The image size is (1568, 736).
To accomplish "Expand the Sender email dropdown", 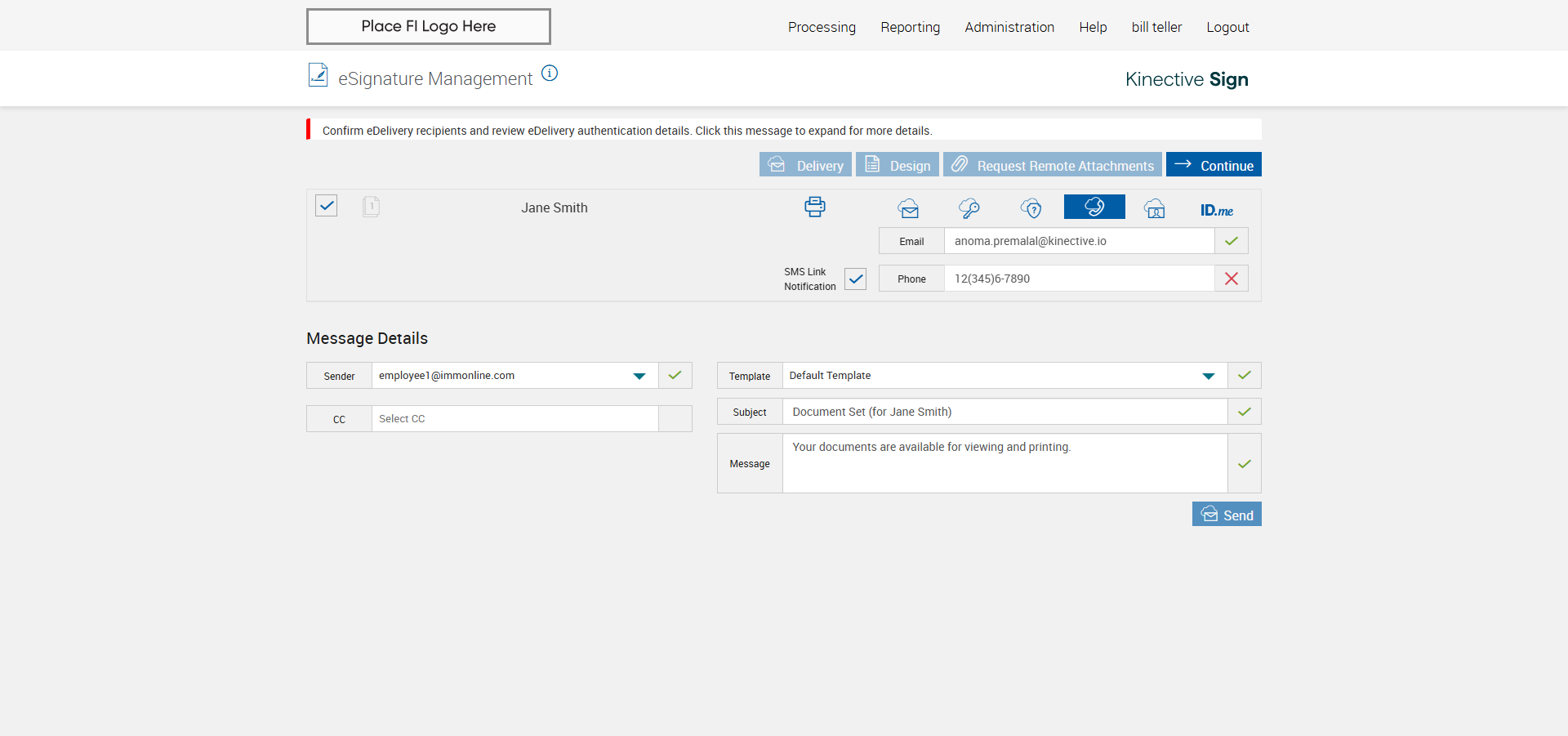I will coord(639,376).
